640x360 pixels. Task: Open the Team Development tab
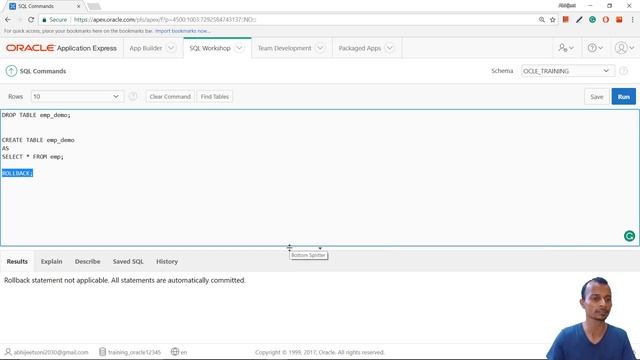pyautogui.click(x=284, y=48)
